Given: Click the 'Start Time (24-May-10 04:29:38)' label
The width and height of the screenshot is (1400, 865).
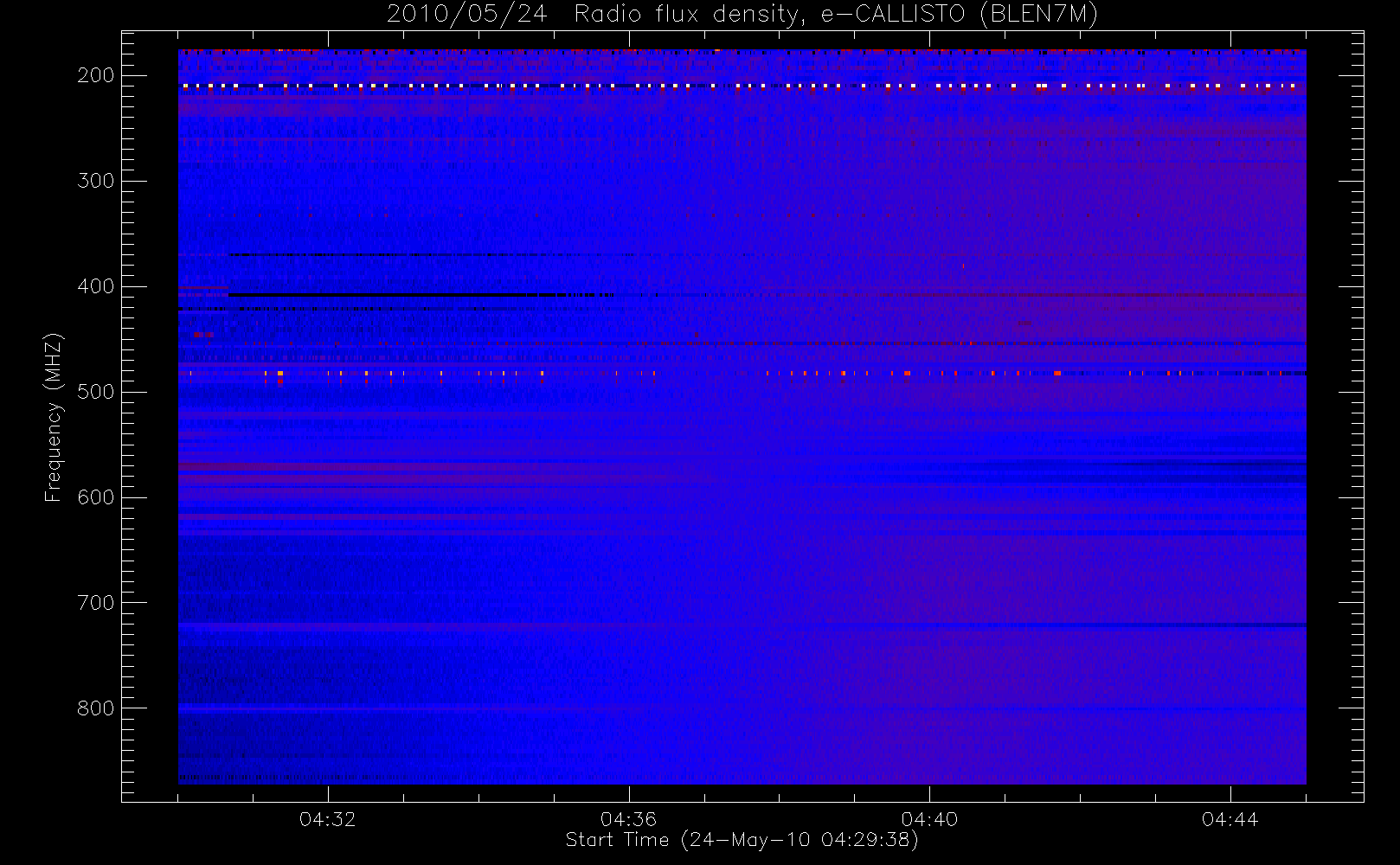Looking at the screenshot, I should [x=742, y=840].
